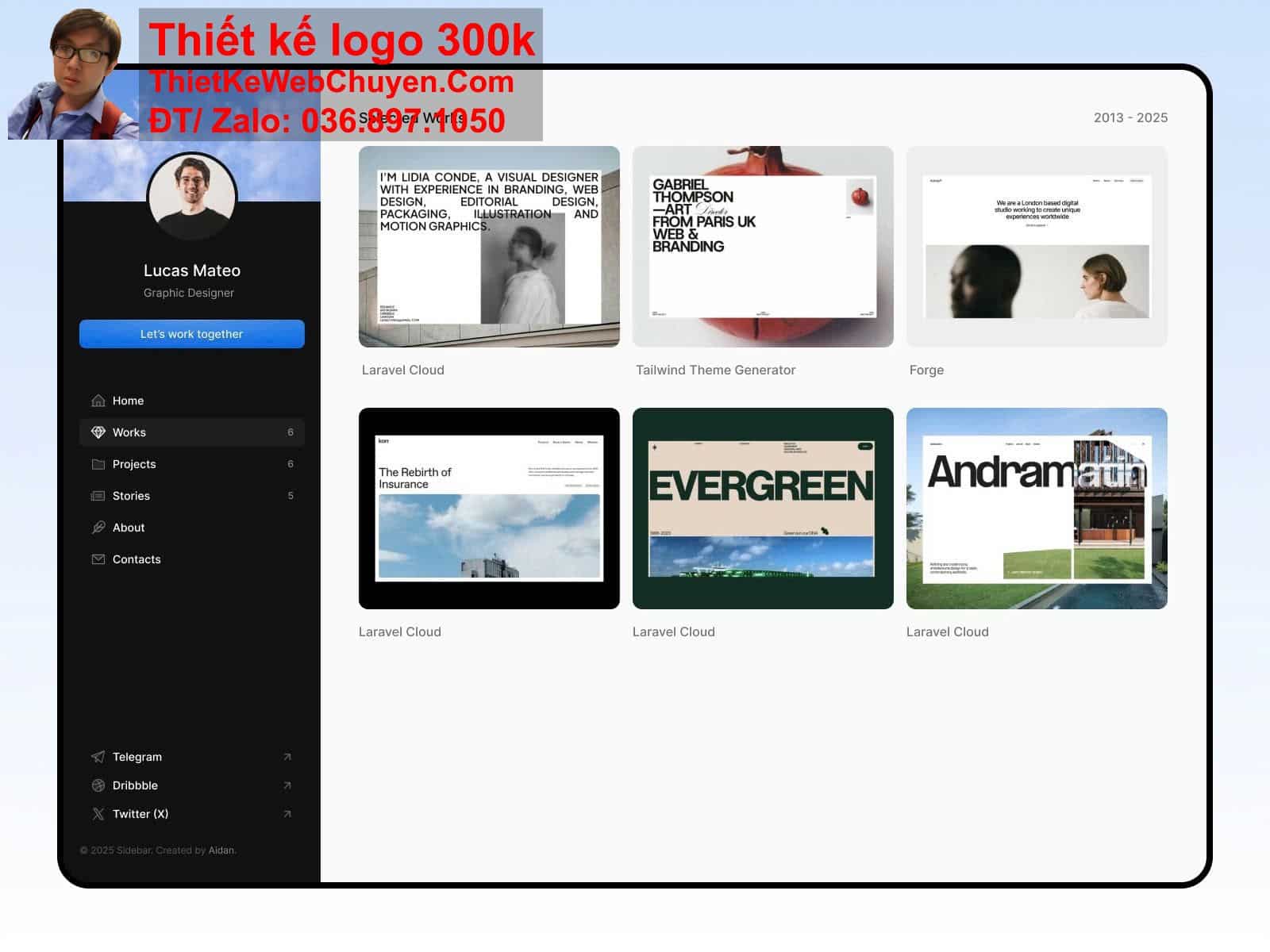The image size is (1270, 952).
Task: Click the Stories list icon
Action: tap(98, 496)
